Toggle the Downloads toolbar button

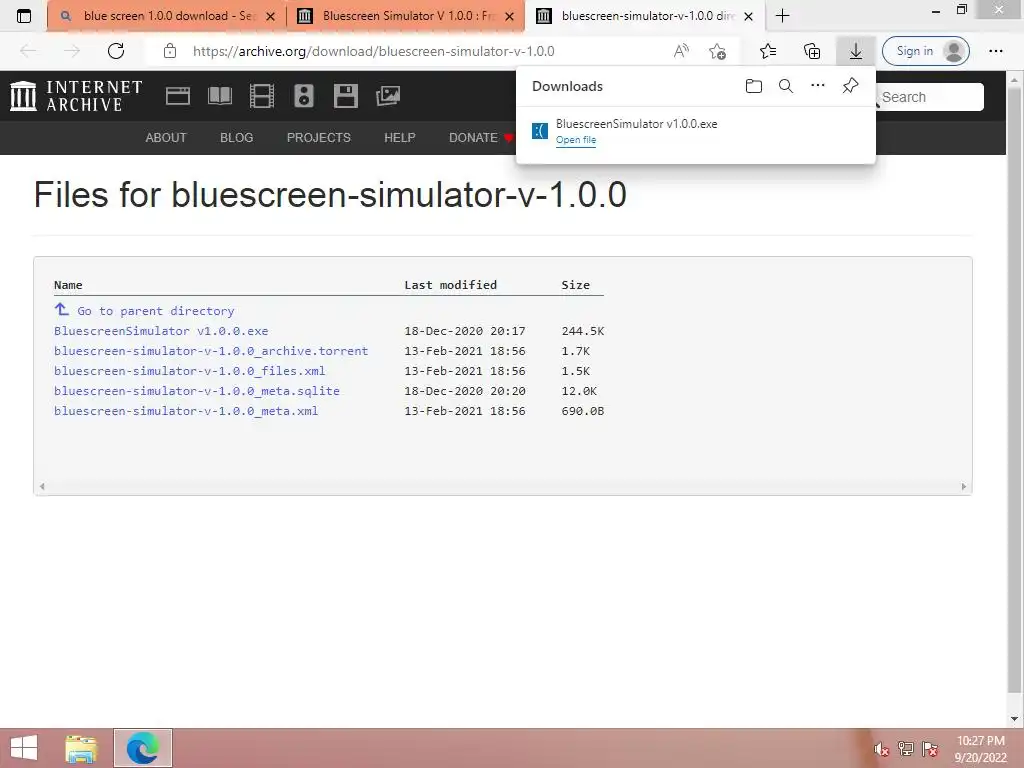click(856, 51)
